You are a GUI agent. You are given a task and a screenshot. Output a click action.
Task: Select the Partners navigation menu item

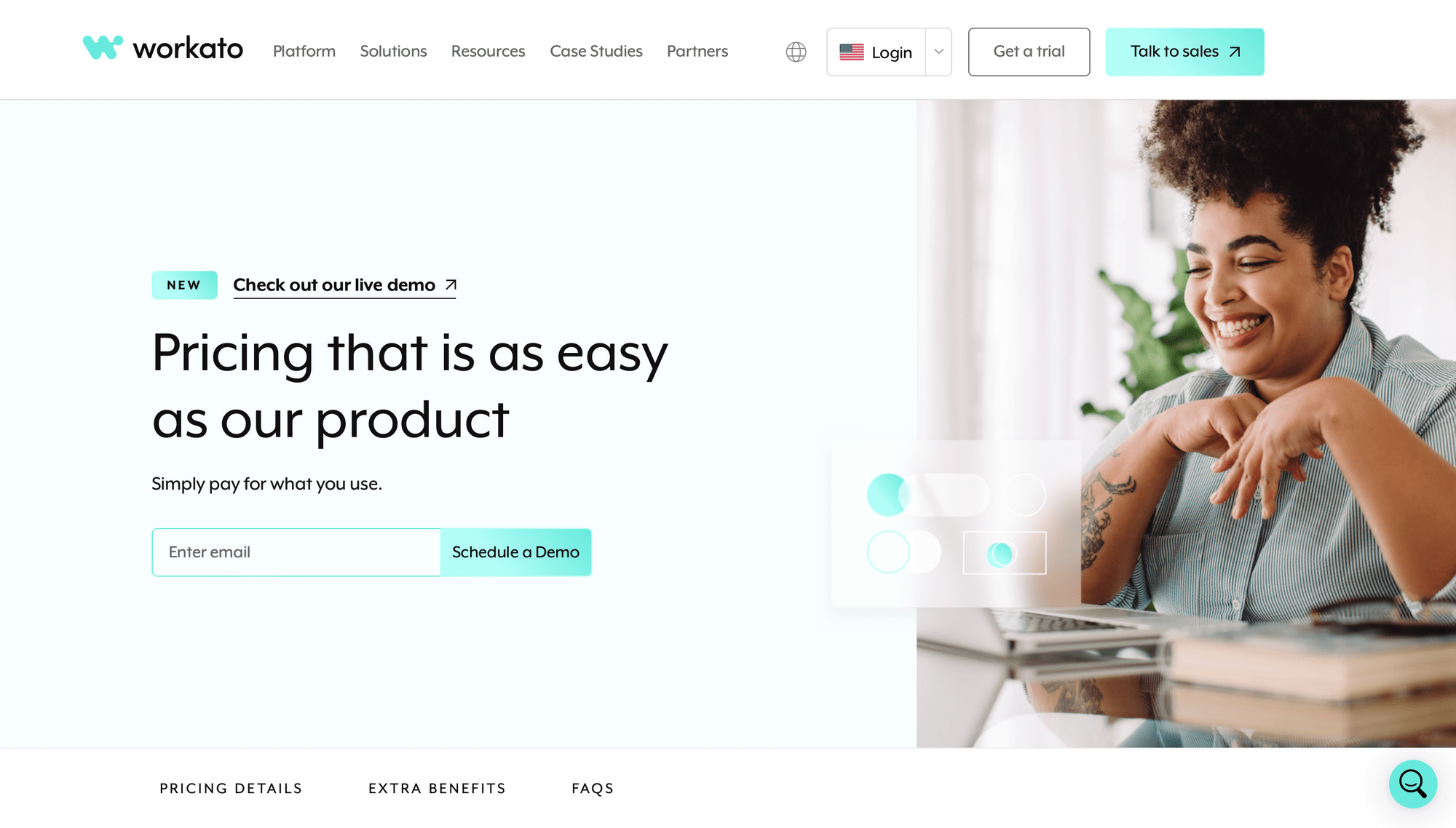[x=697, y=51]
